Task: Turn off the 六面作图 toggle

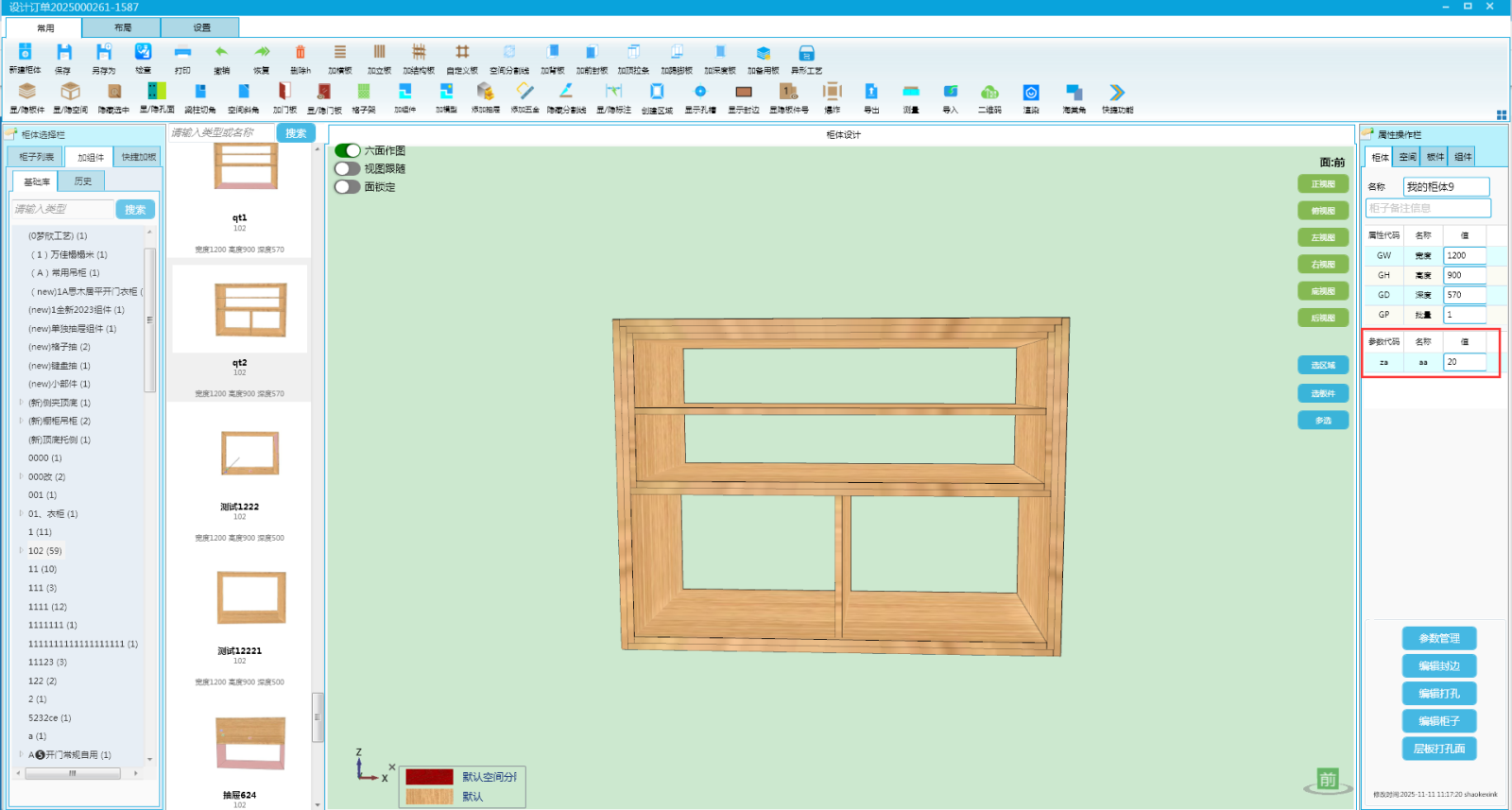Action: 347,150
